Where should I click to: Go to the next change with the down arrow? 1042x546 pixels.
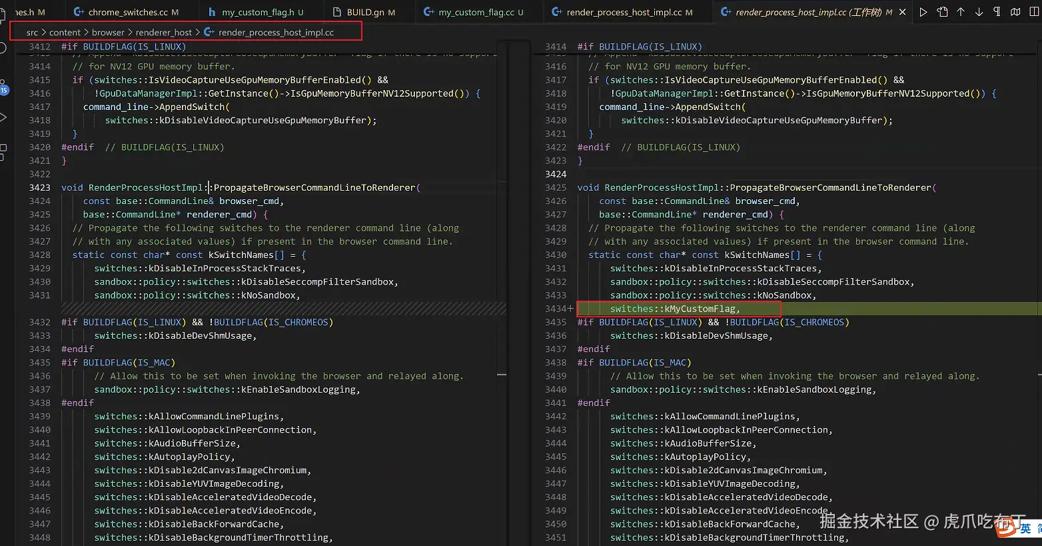pos(979,12)
